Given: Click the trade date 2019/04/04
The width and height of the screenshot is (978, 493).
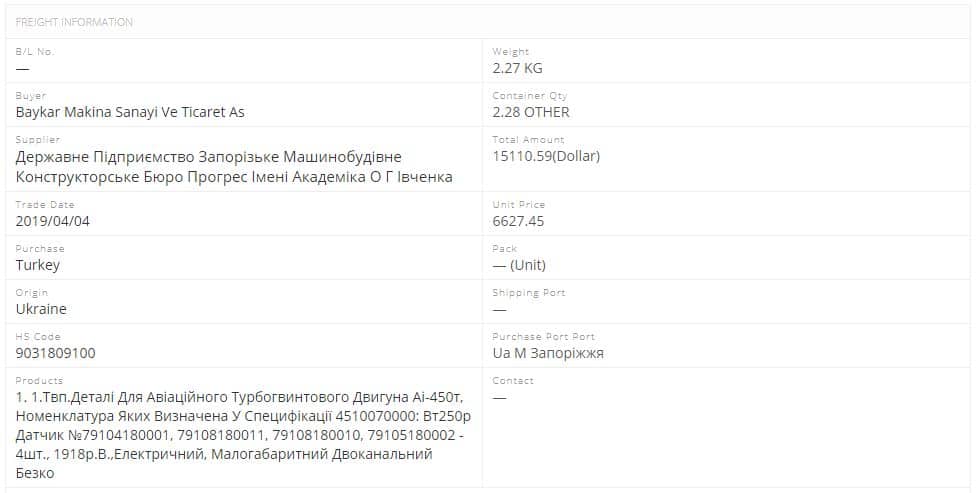Looking at the screenshot, I should point(53,221).
